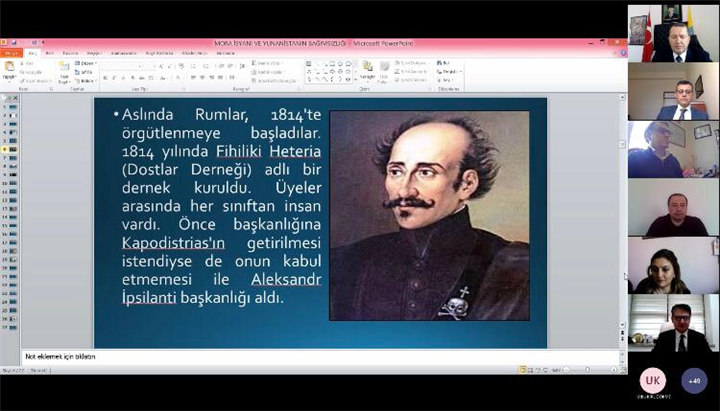This screenshot has height=411, width=720.
Task: Click Şekil Efektleri shape effects
Action: tap(411, 80)
